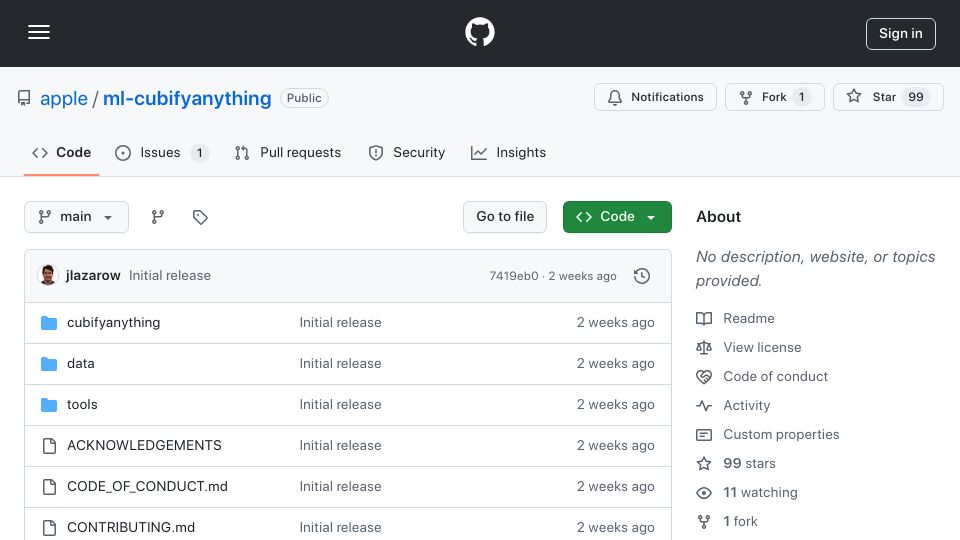
Task: Click the Activity pulse icon
Action: coord(704,405)
